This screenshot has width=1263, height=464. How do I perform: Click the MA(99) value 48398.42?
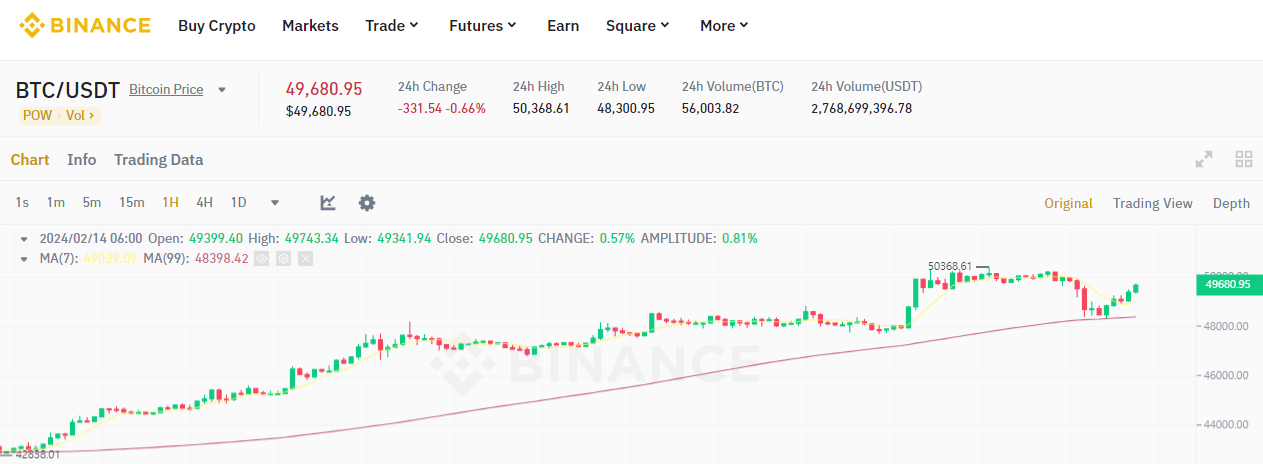[220, 259]
